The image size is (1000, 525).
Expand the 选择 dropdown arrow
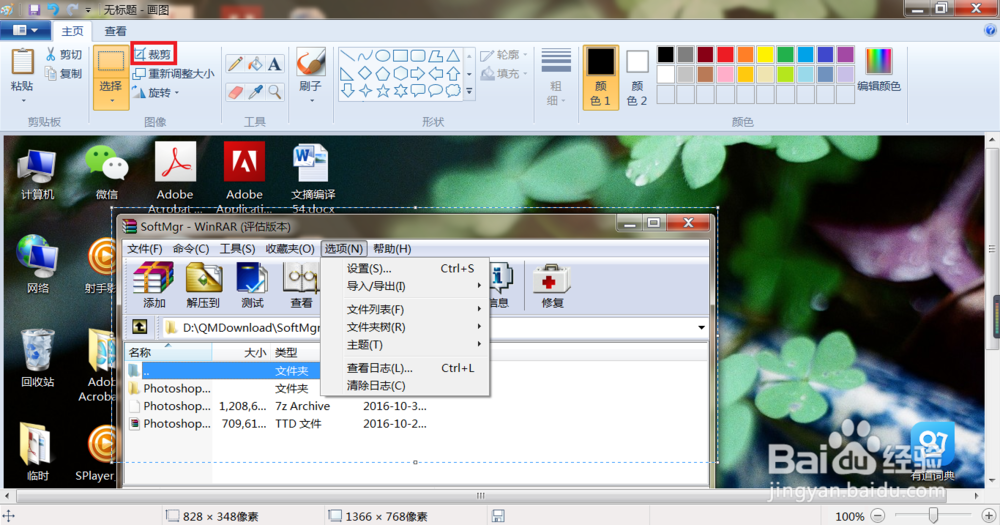111,101
